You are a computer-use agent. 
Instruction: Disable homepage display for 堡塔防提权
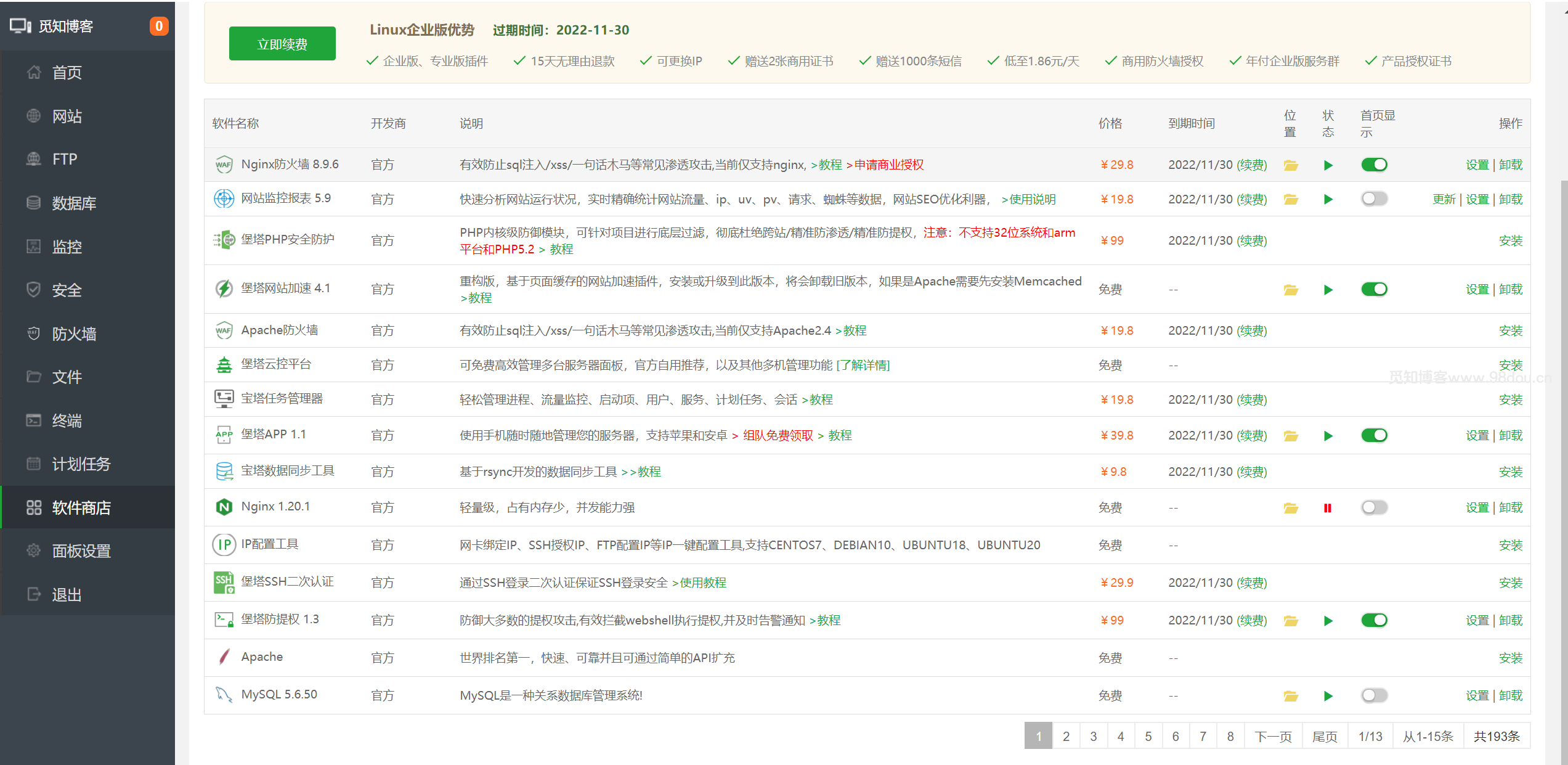[1374, 620]
